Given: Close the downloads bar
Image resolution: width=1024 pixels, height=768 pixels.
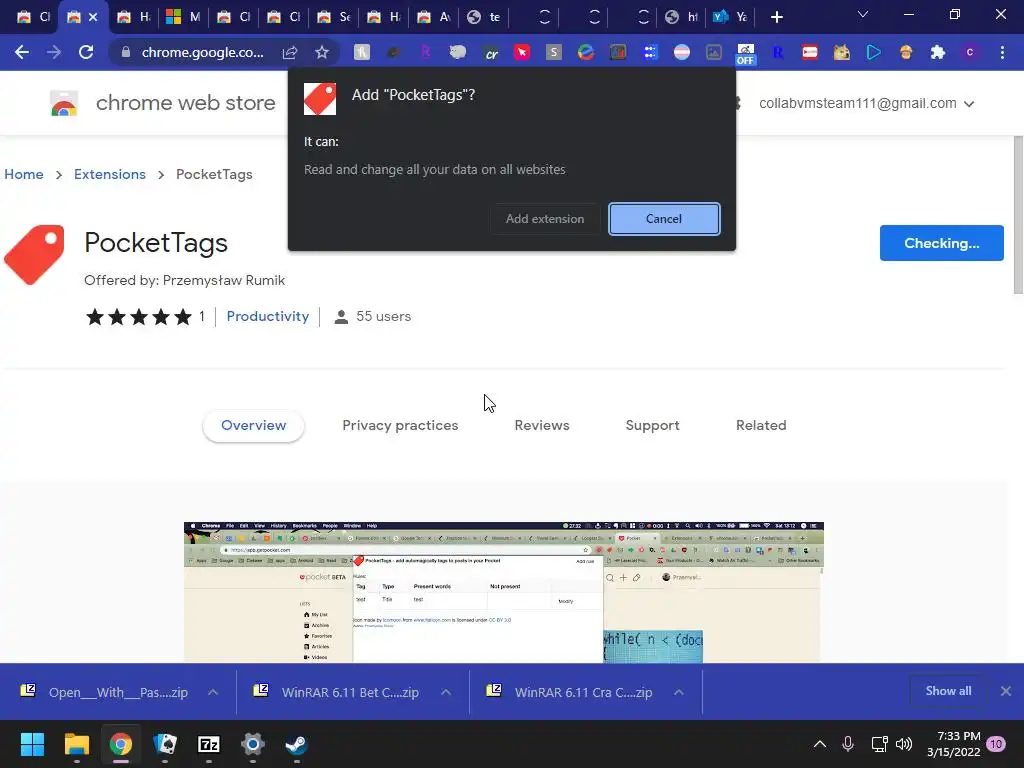Looking at the screenshot, I should point(1006,691).
